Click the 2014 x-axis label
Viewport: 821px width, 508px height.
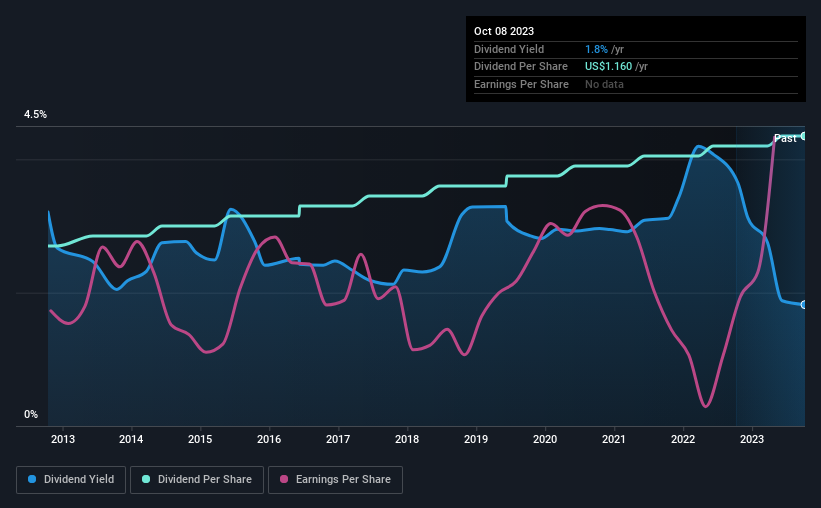click(131, 439)
